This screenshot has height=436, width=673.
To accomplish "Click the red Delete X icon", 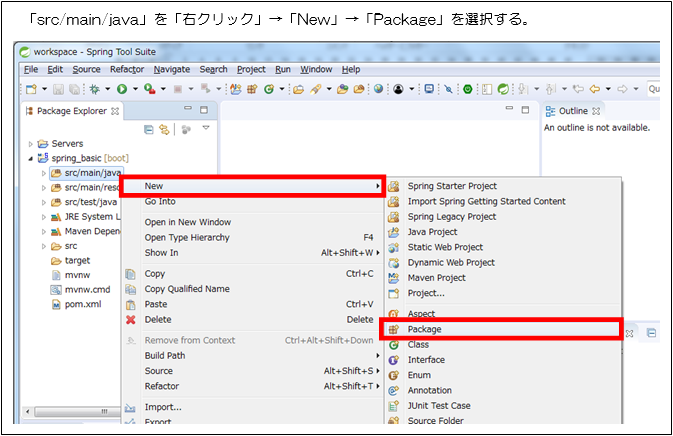I will [x=130, y=320].
